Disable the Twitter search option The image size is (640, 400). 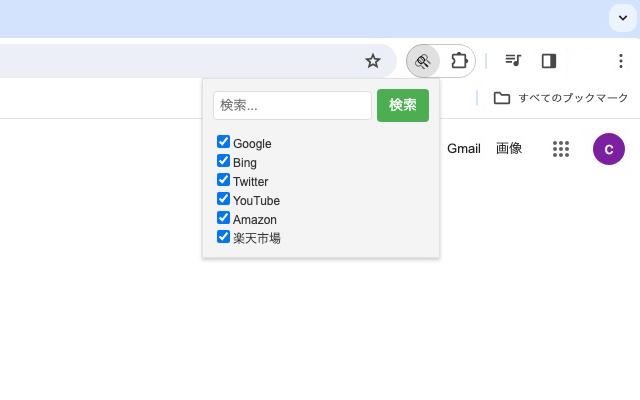pyautogui.click(x=223, y=180)
